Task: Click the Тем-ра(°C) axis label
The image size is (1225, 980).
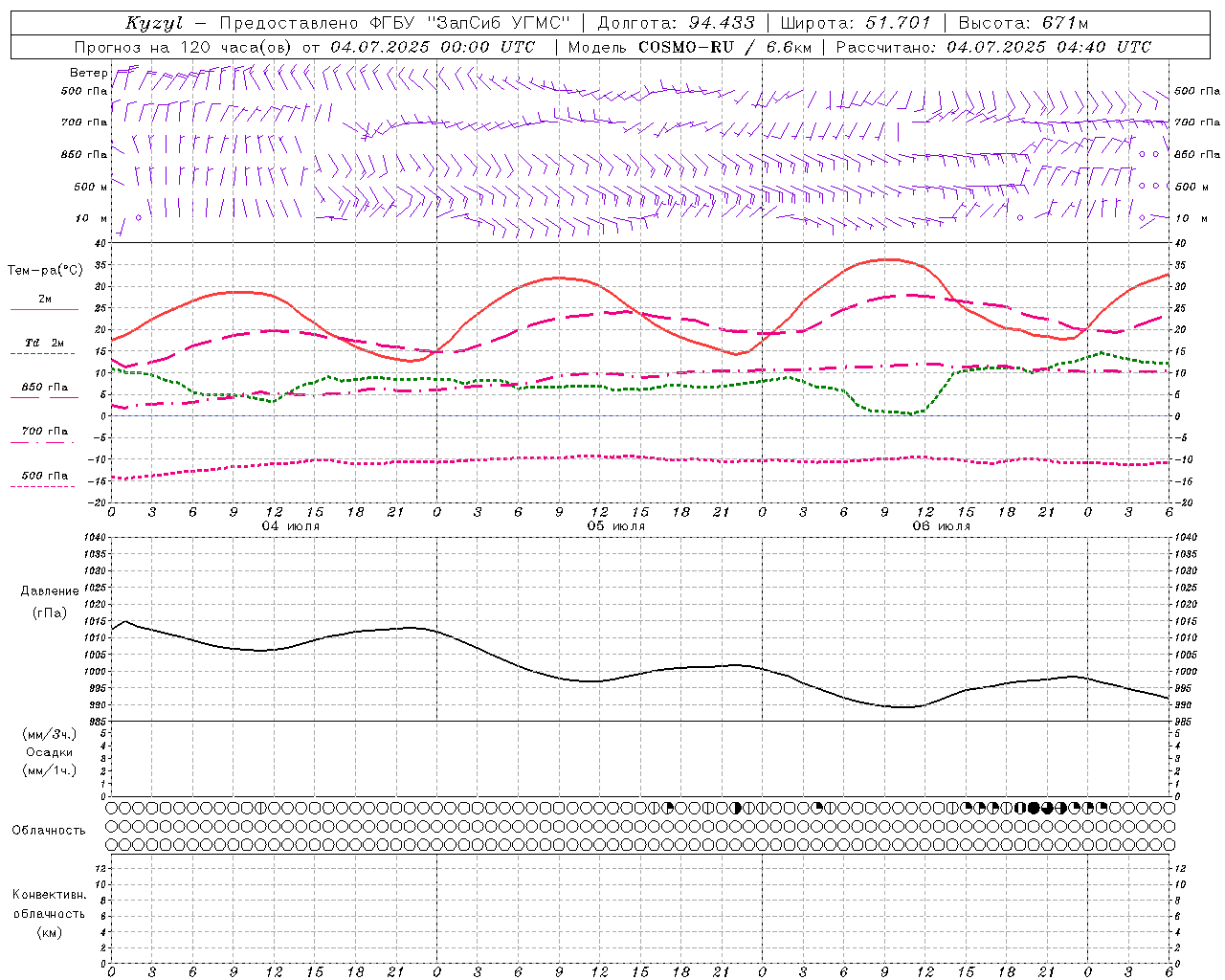Action: coord(45,271)
